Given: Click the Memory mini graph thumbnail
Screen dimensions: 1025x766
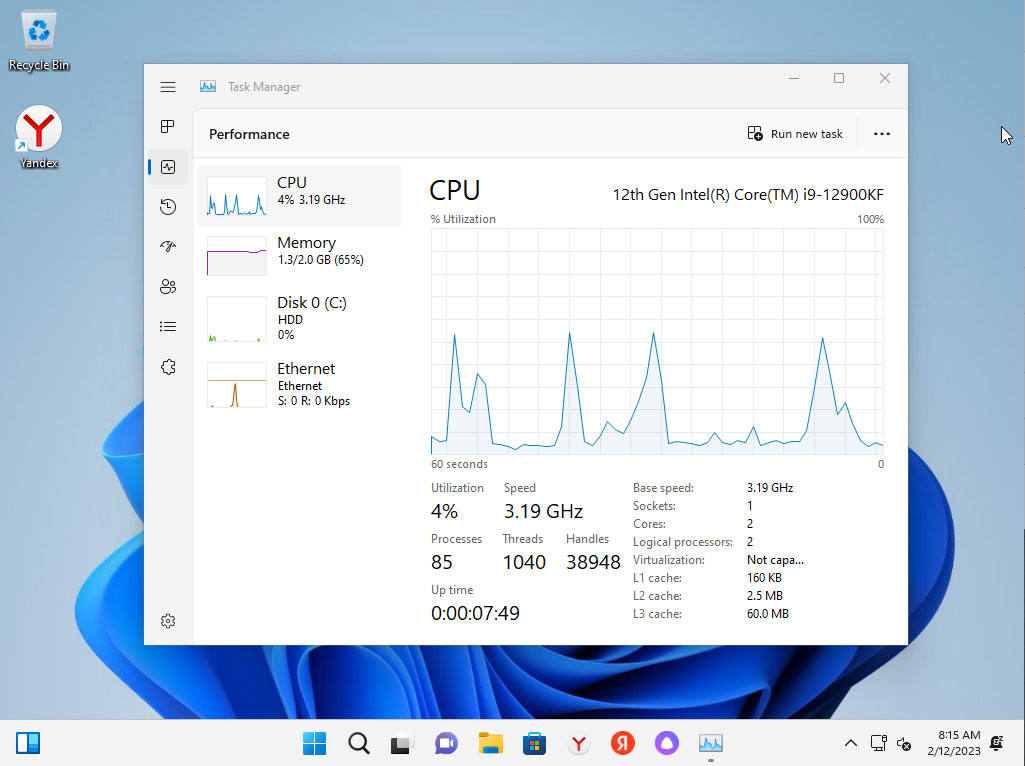Looking at the screenshot, I should [x=237, y=256].
